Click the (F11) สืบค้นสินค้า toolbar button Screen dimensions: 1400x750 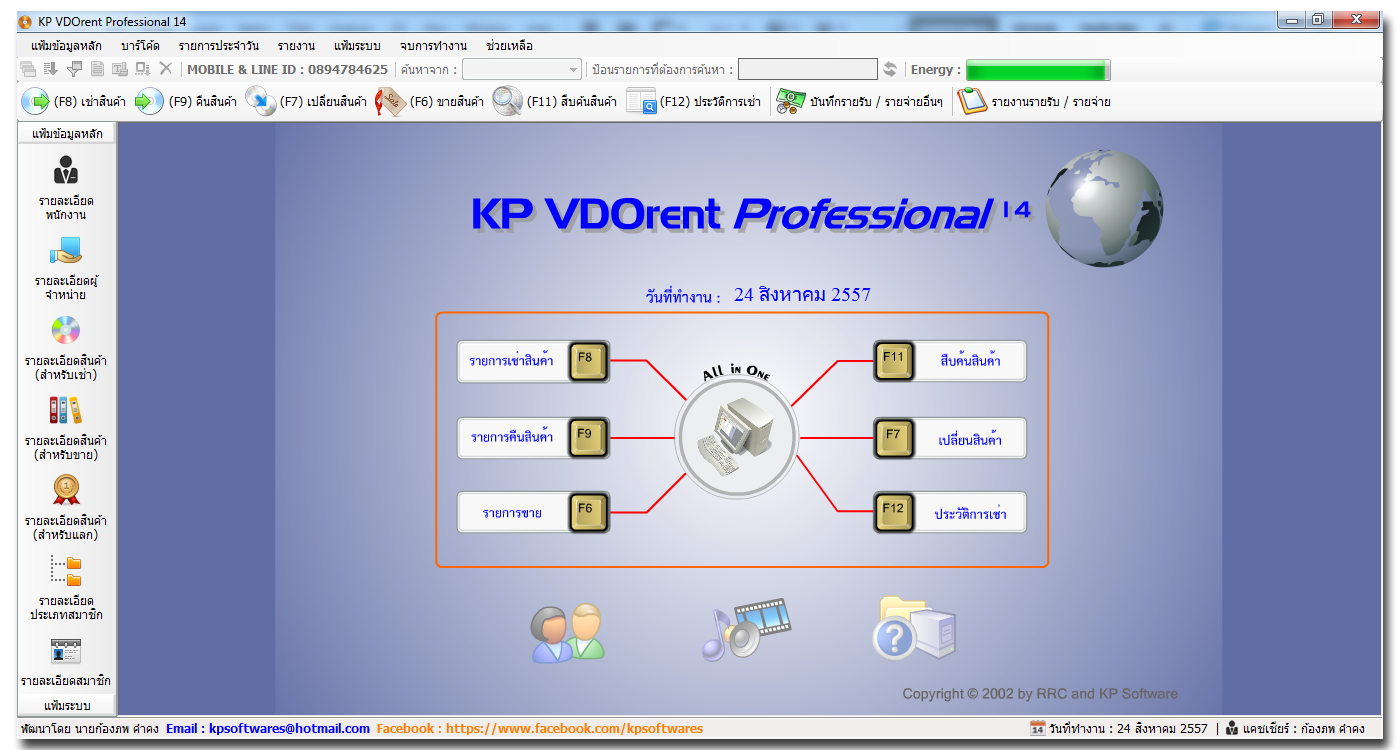coord(555,101)
